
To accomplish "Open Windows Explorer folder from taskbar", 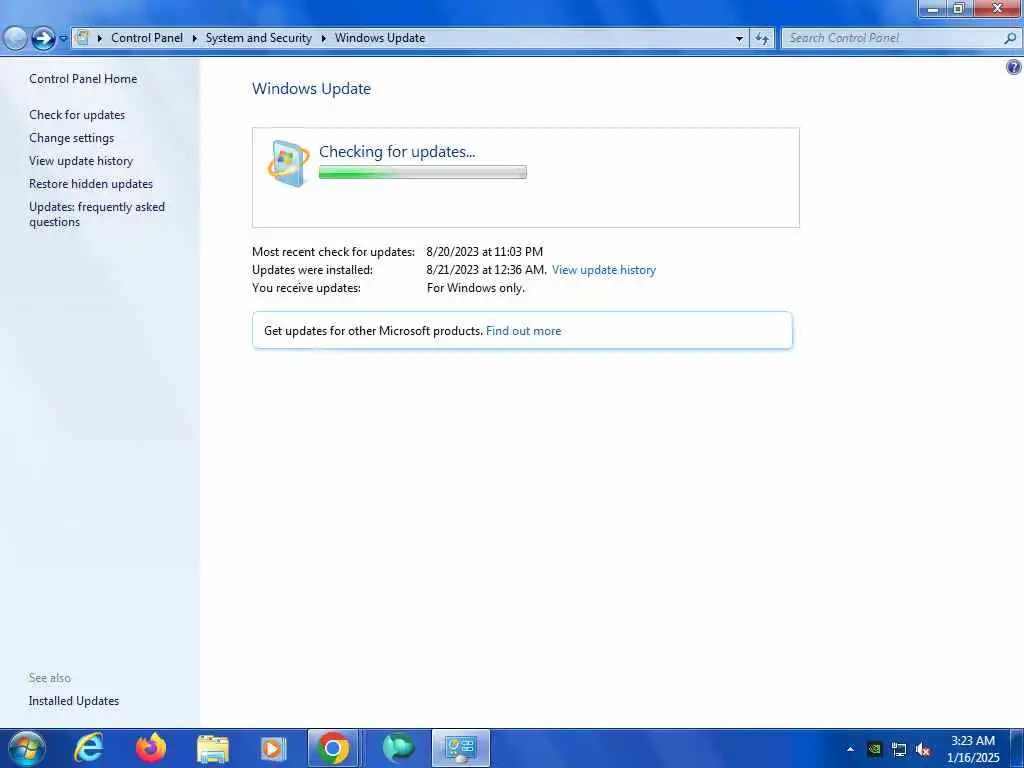I will tap(213, 749).
